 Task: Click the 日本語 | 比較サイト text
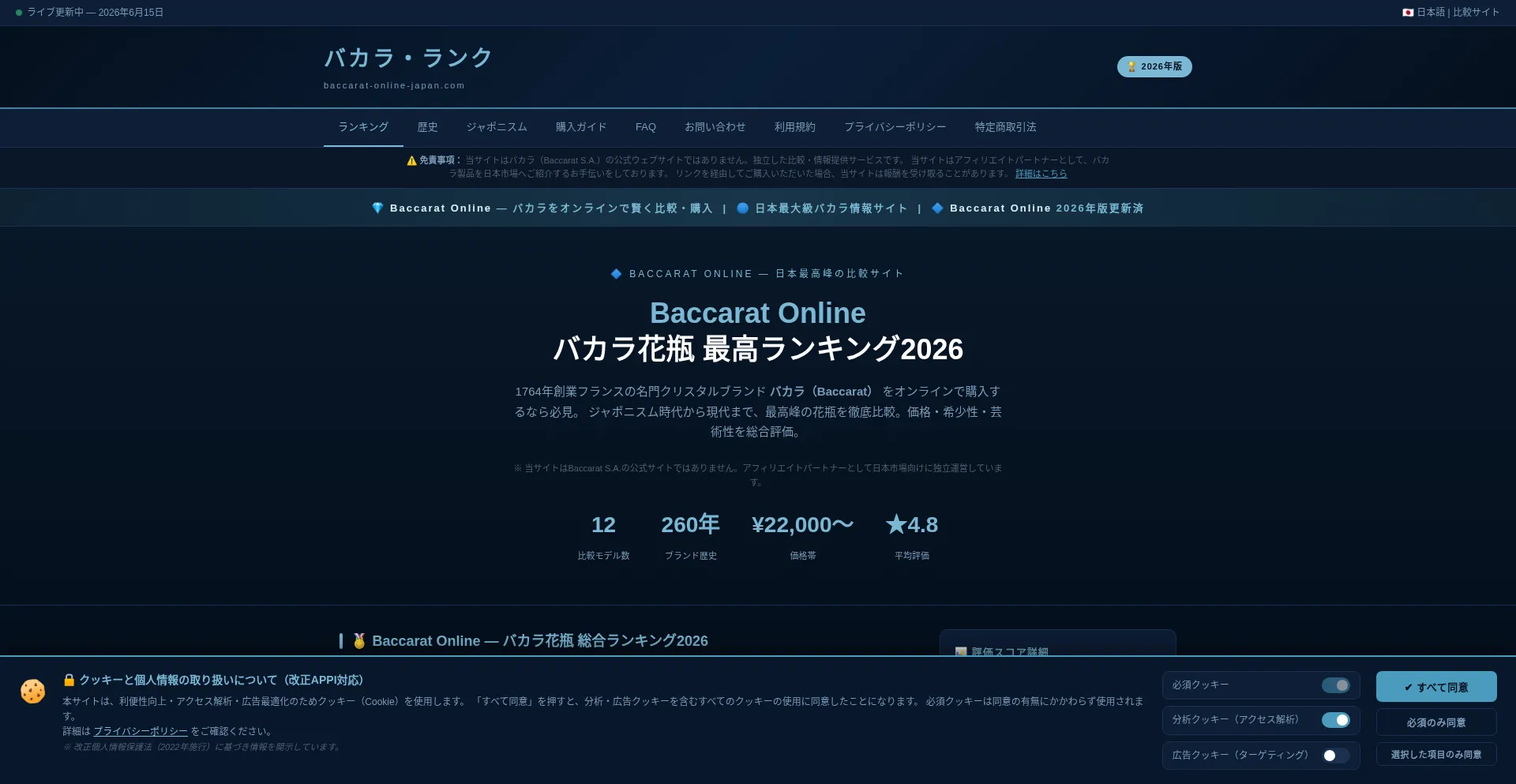(1458, 13)
